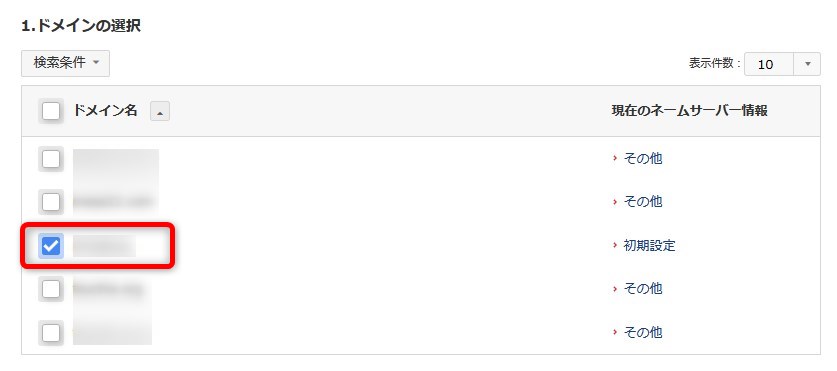Click the blurred domain name in checked row
Screen dimensions: 837x371
coord(104,246)
